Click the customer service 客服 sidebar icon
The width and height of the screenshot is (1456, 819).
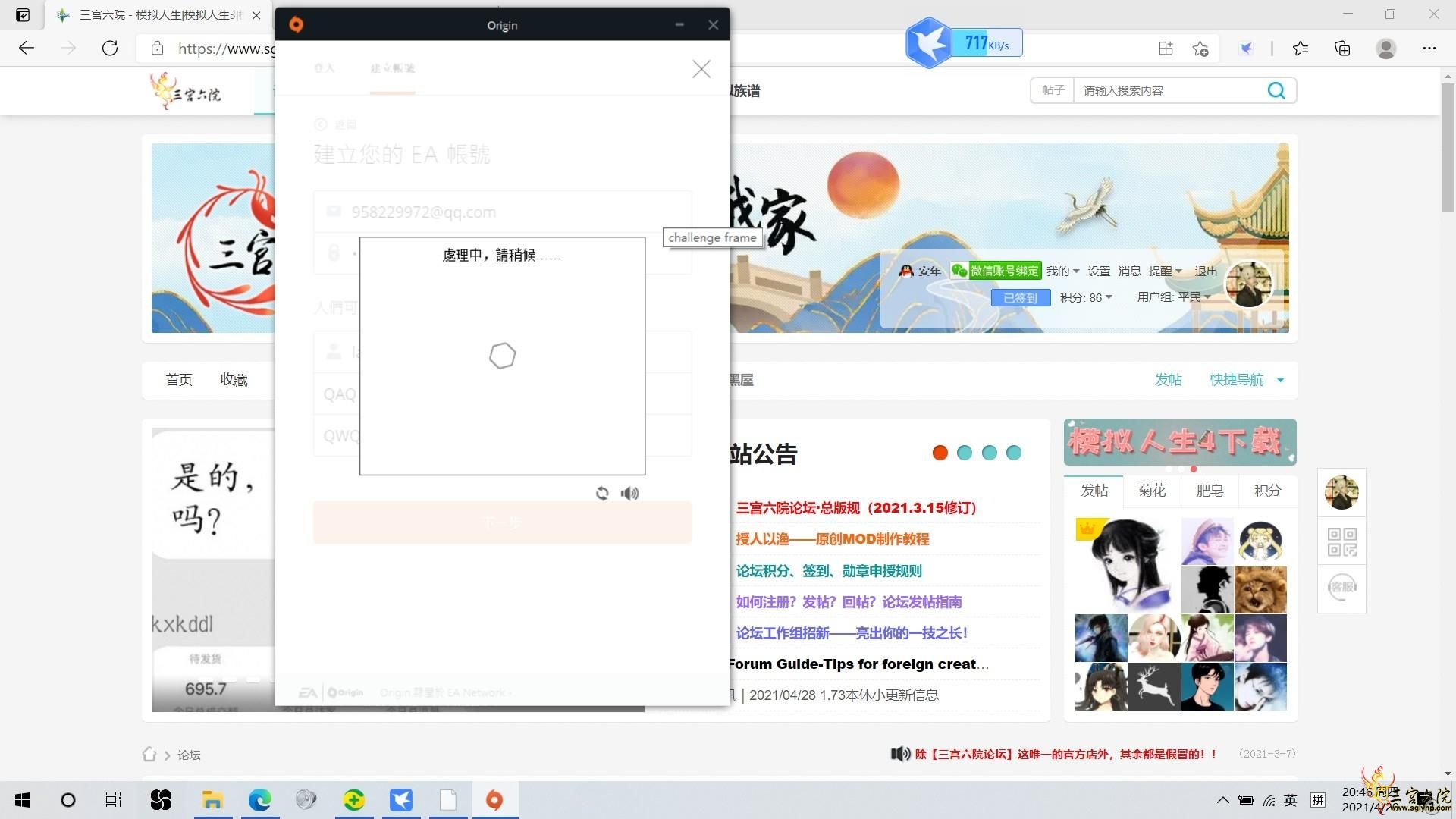pos(1342,587)
